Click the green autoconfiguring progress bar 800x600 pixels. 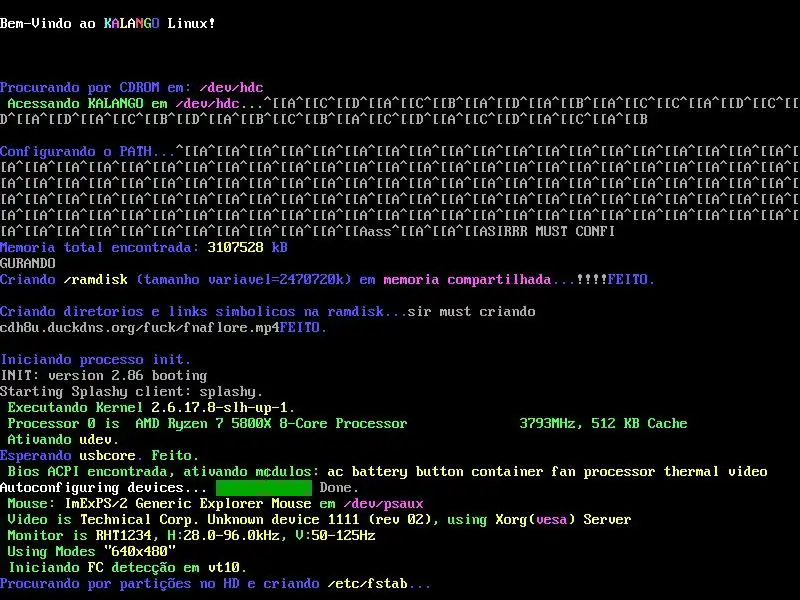[264, 488]
